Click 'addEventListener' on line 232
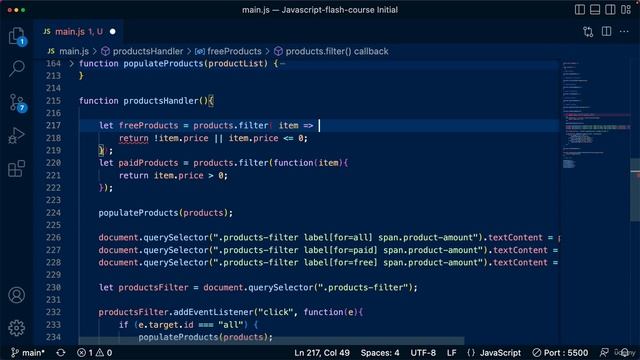Image resolution: width=640 pixels, height=360 pixels. 213,312
